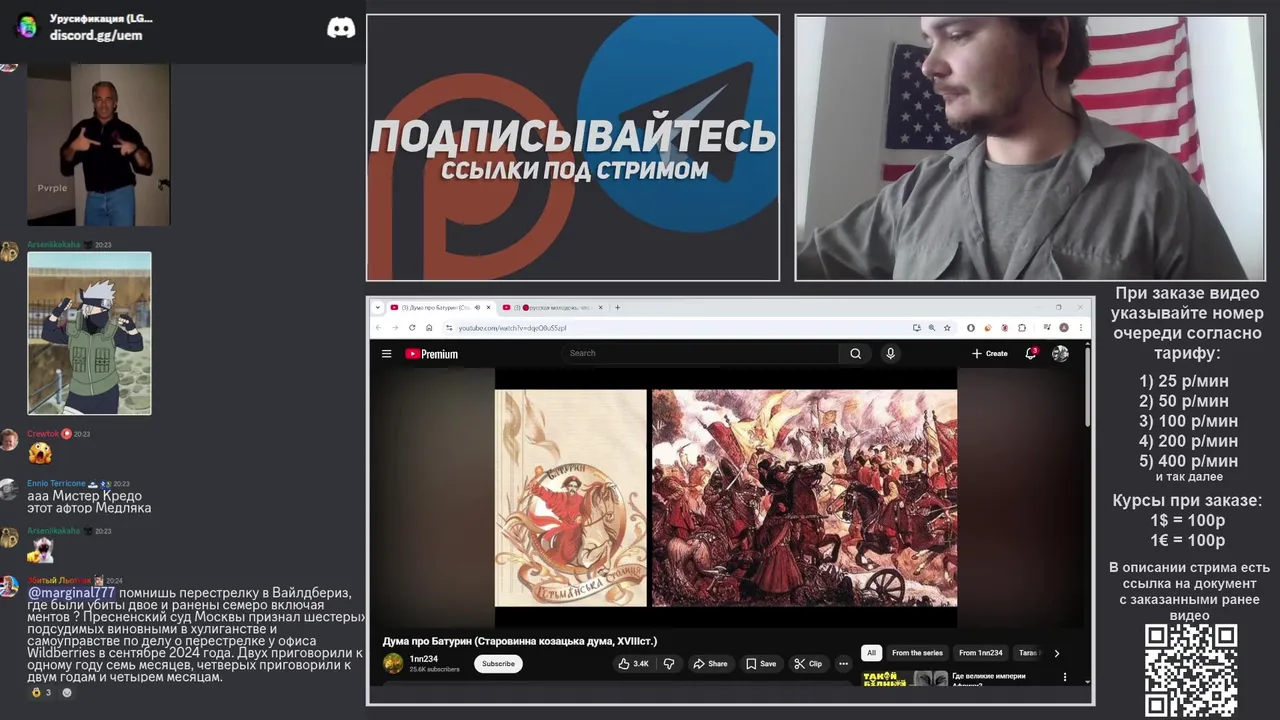
Task: Select From 1nn234 chip
Action: (980, 653)
